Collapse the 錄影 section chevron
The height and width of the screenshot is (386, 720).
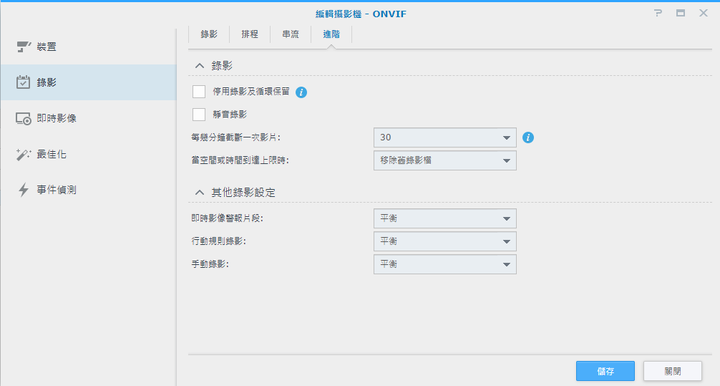(199, 66)
